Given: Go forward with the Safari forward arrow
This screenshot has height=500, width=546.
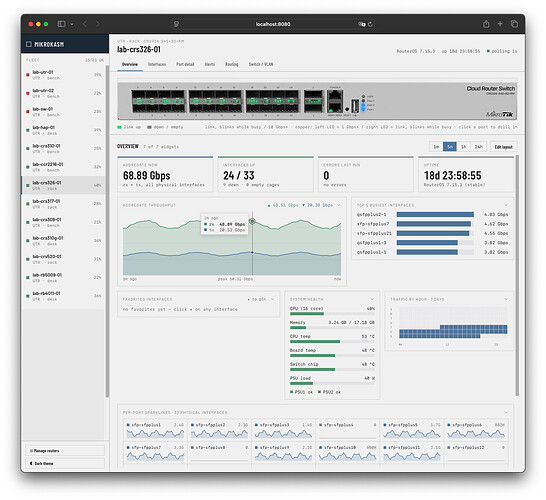Looking at the screenshot, I should [x=98, y=24].
